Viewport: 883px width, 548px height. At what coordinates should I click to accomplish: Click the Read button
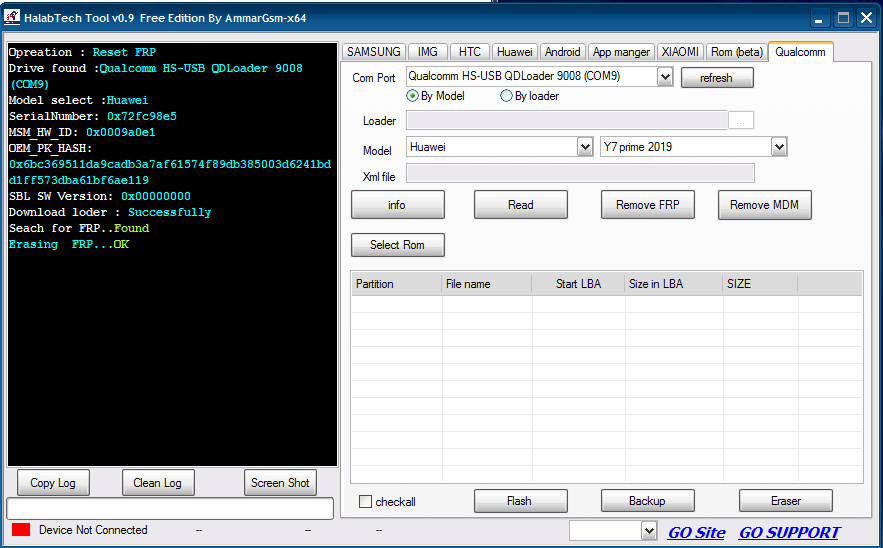[520, 204]
